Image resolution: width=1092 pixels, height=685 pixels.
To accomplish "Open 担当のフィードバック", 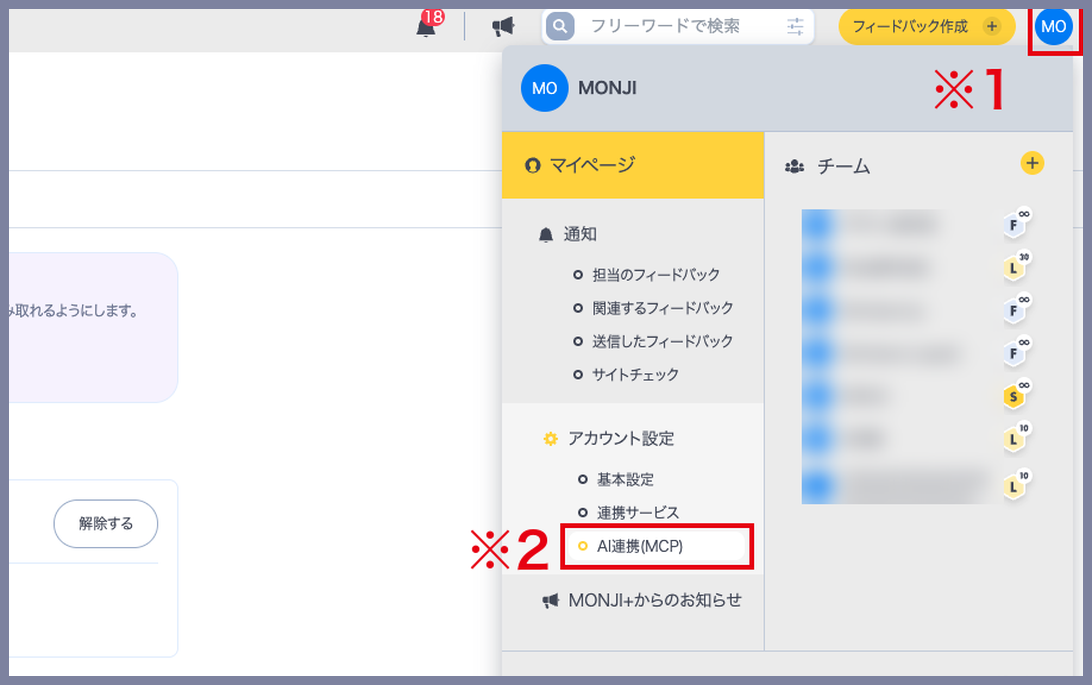I will (x=655, y=274).
